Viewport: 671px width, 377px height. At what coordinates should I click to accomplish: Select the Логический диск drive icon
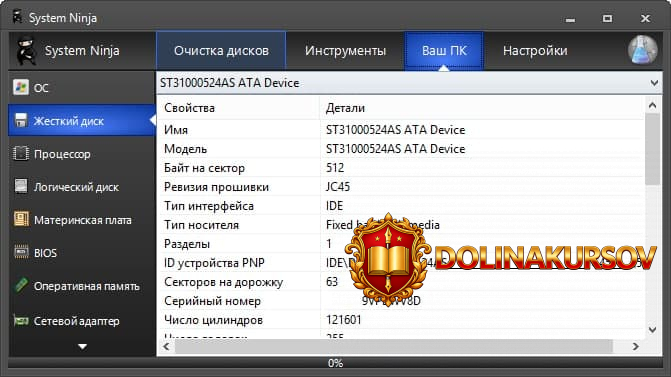21,187
